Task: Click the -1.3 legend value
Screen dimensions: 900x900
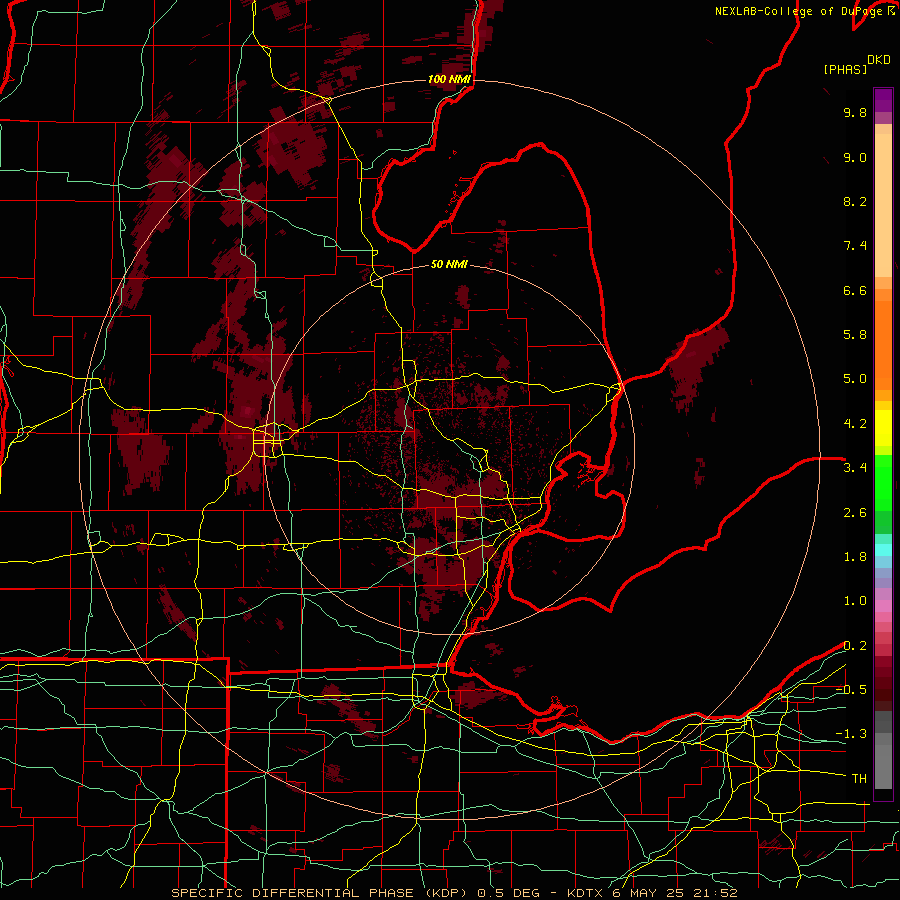Action: pyautogui.click(x=851, y=734)
